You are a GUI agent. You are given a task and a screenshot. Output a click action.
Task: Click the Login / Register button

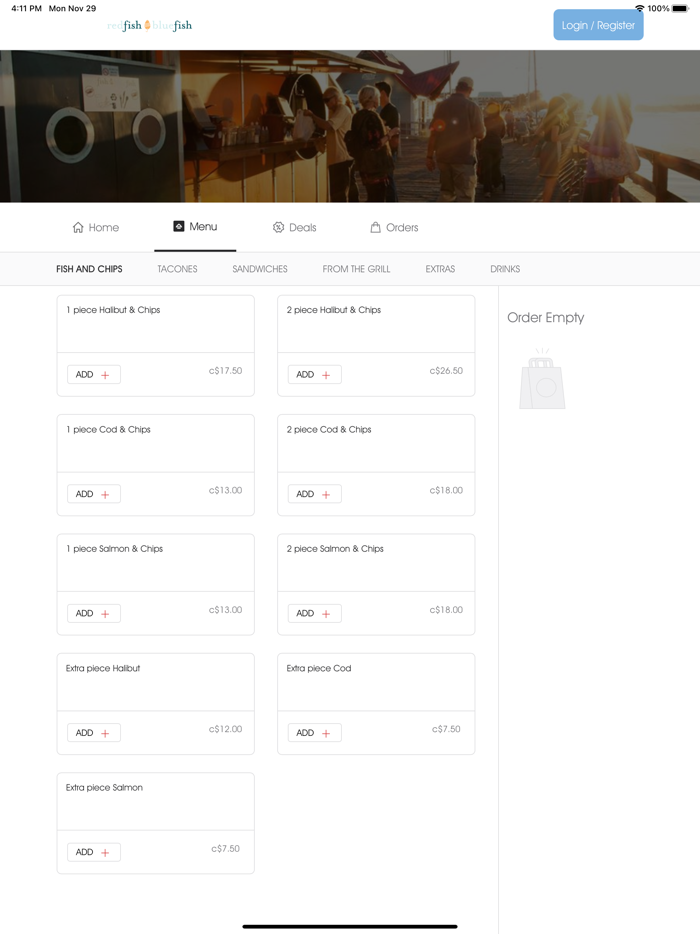click(x=598, y=25)
